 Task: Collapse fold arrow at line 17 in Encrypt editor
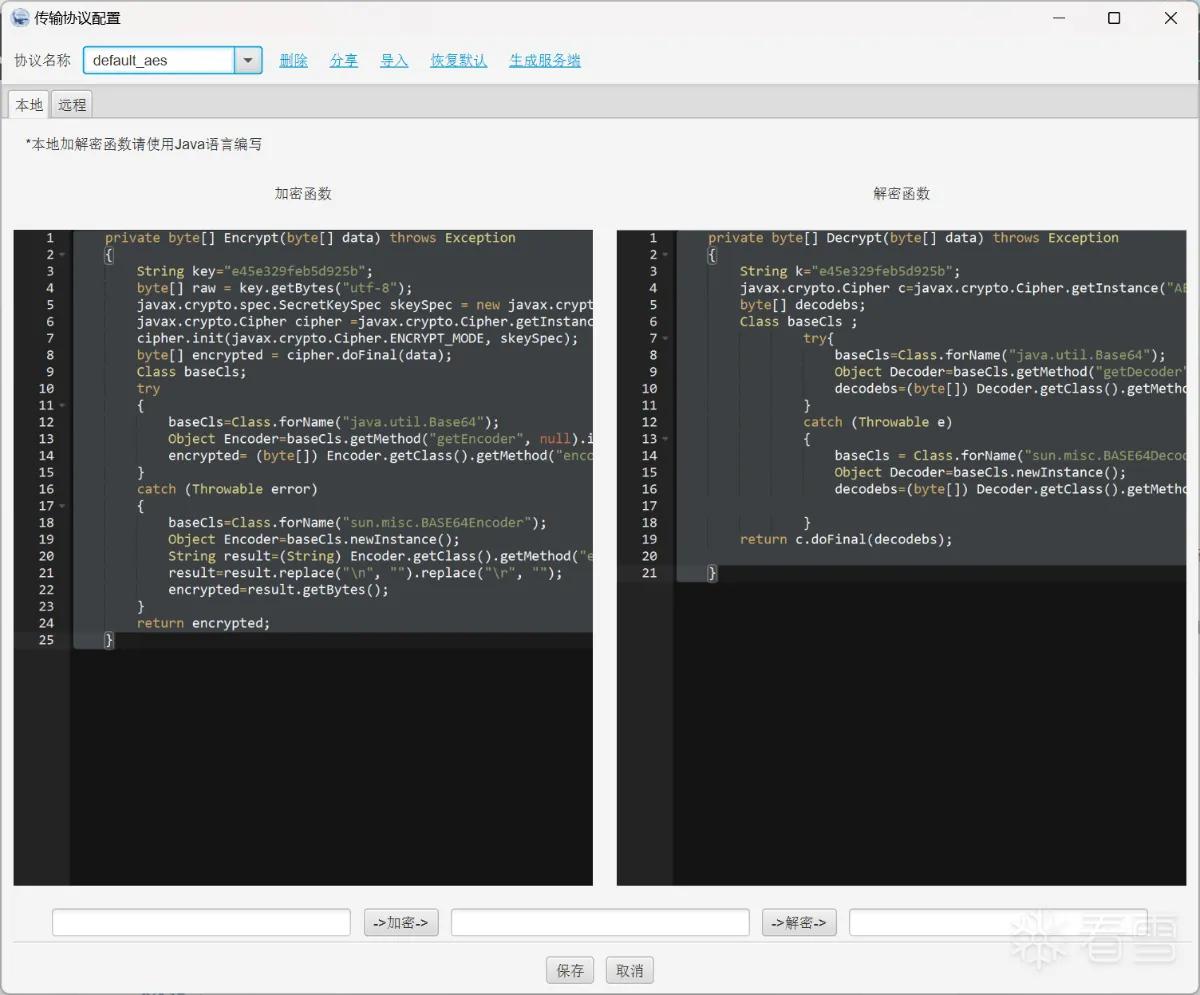[x=62, y=506]
